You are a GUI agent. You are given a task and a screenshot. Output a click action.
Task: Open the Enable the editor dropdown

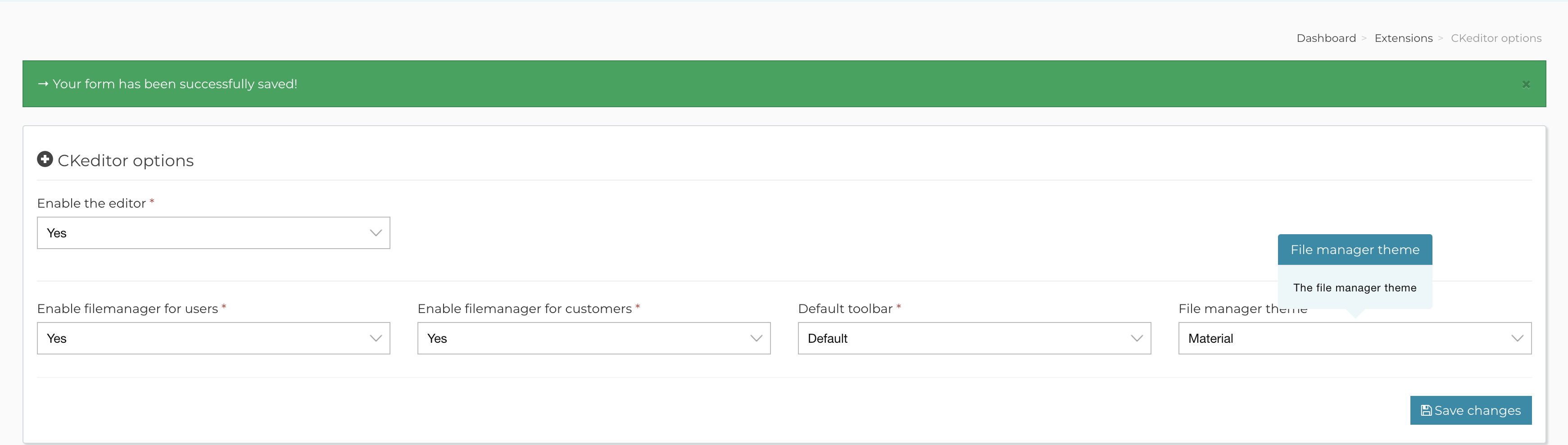pos(213,233)
